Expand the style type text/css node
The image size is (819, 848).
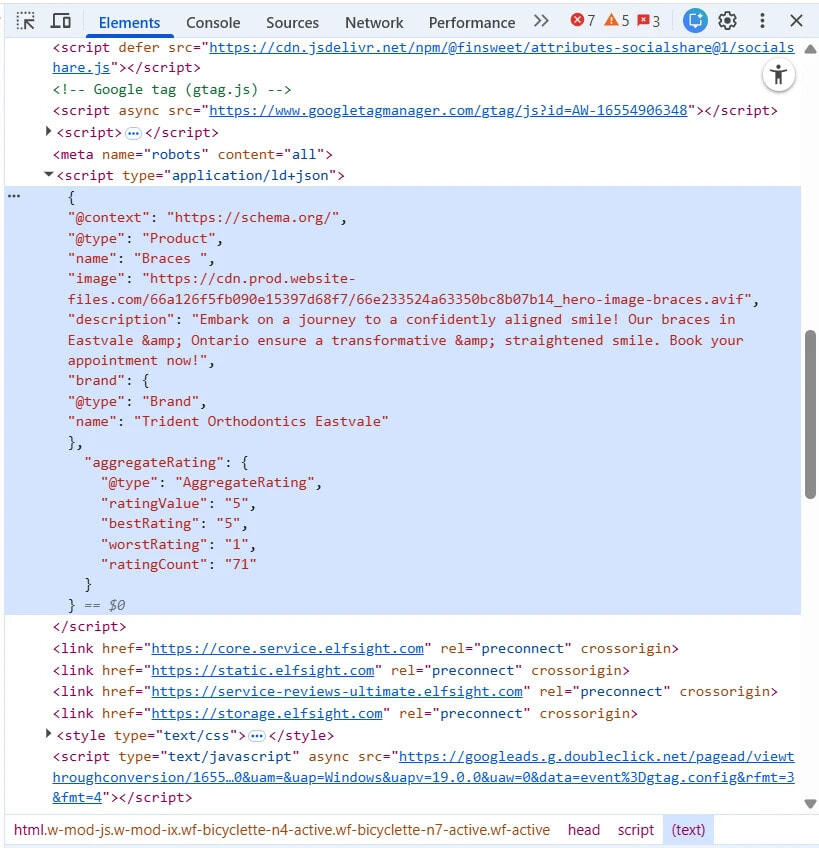pyautogui.click(x=48, y=734)
